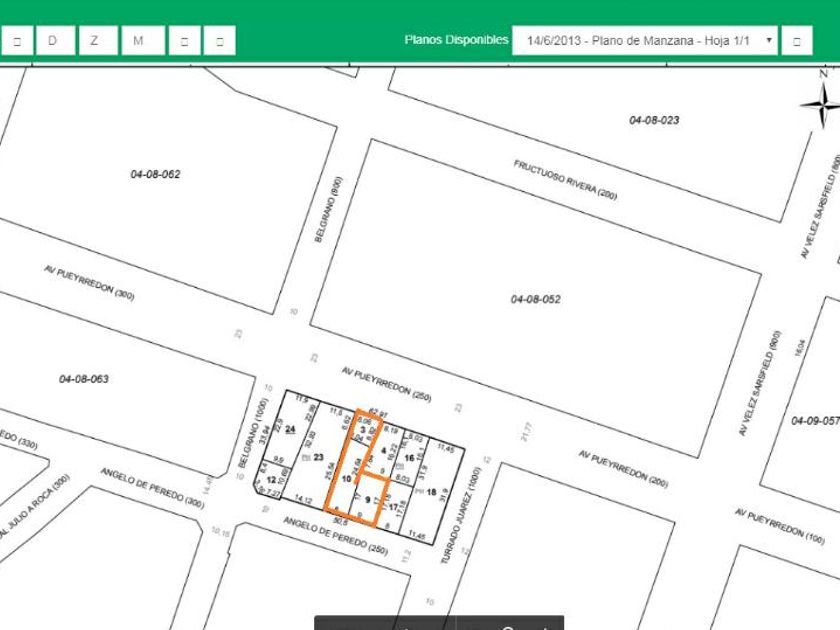840x630 pixels.
Task: Click the TURRADO JUAREZ (1000) street label
Action: coord(461,515)
